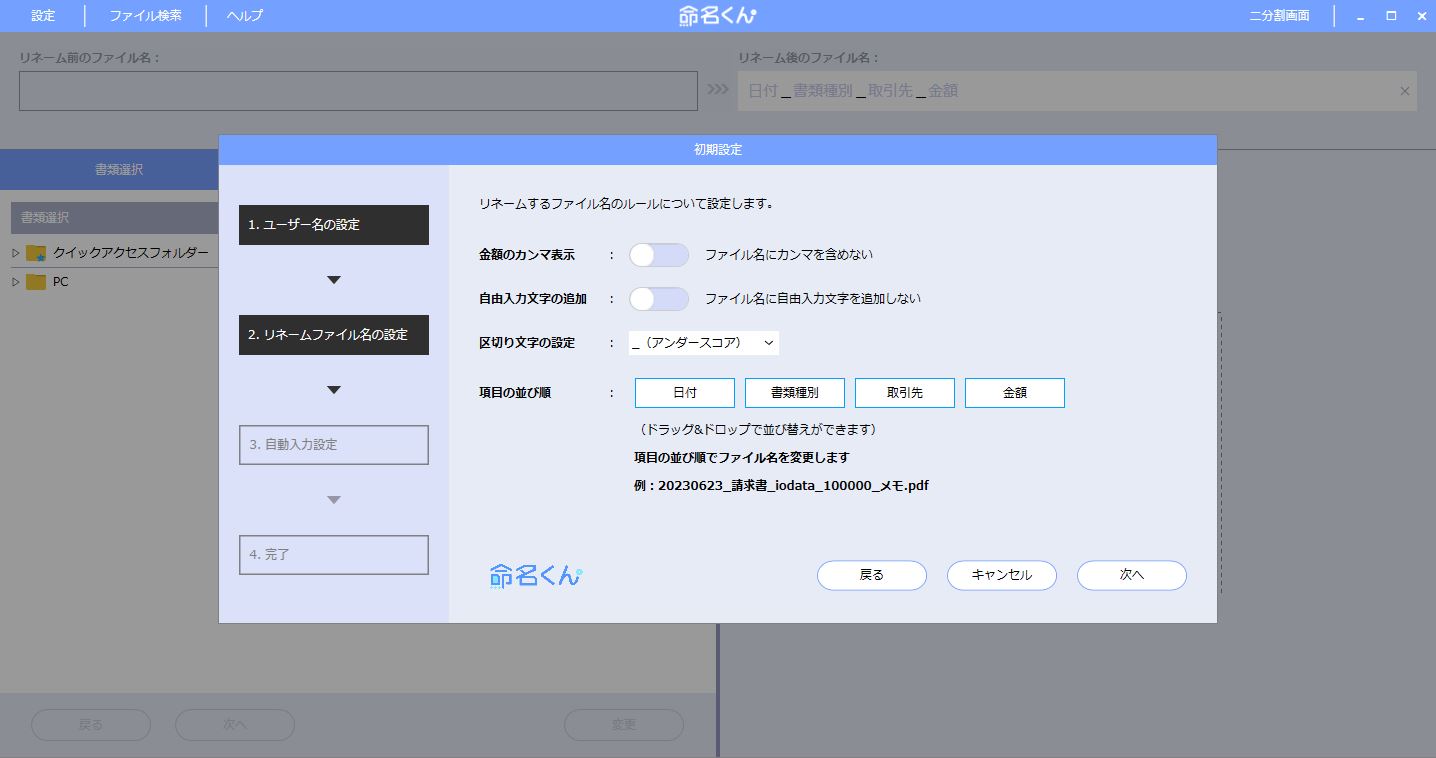Open the 設定 menu
This screenshot has height=758, width=1436.
pos(42,15)
